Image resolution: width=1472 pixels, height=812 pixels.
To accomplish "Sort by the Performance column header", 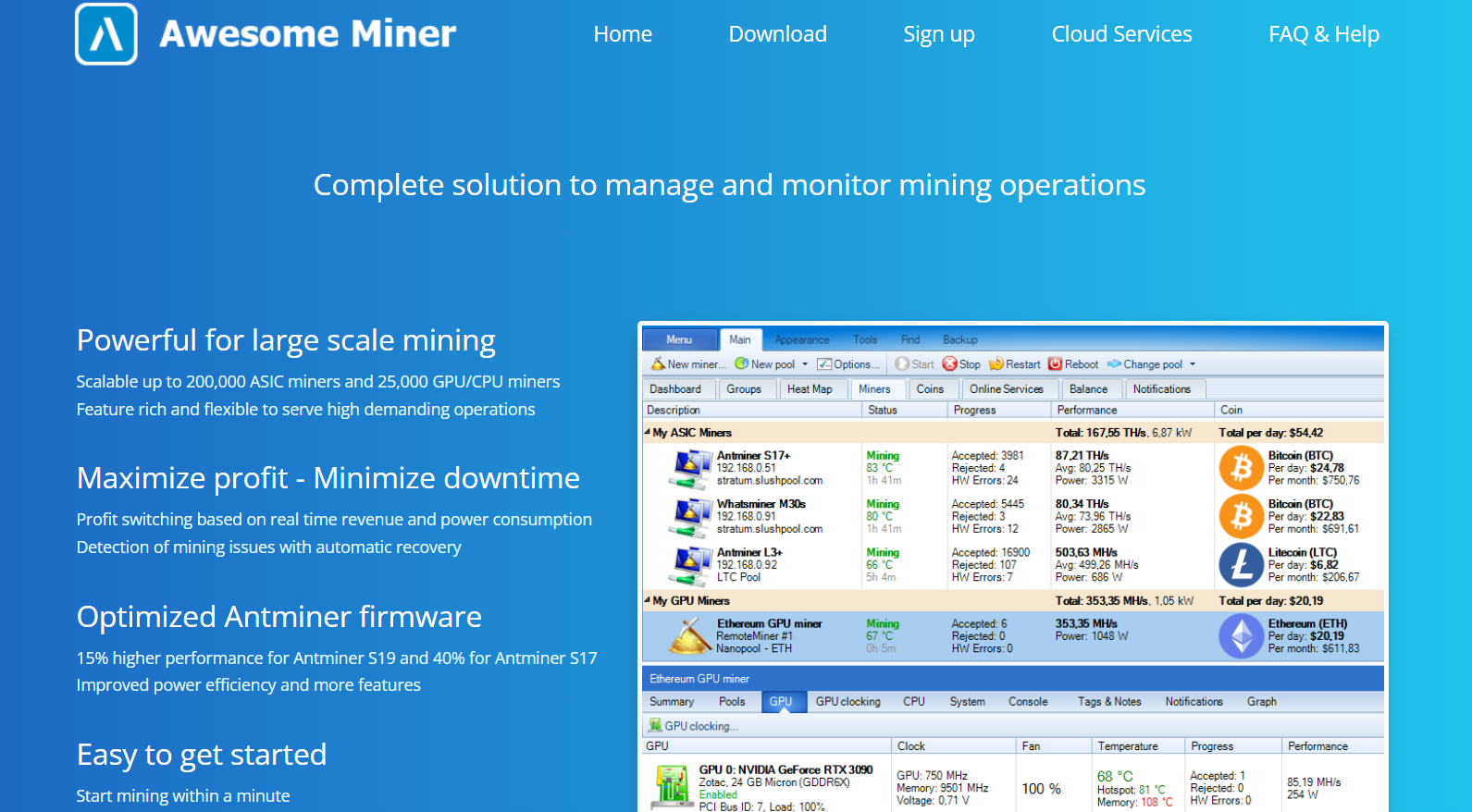I will (x=1087, y=410).
